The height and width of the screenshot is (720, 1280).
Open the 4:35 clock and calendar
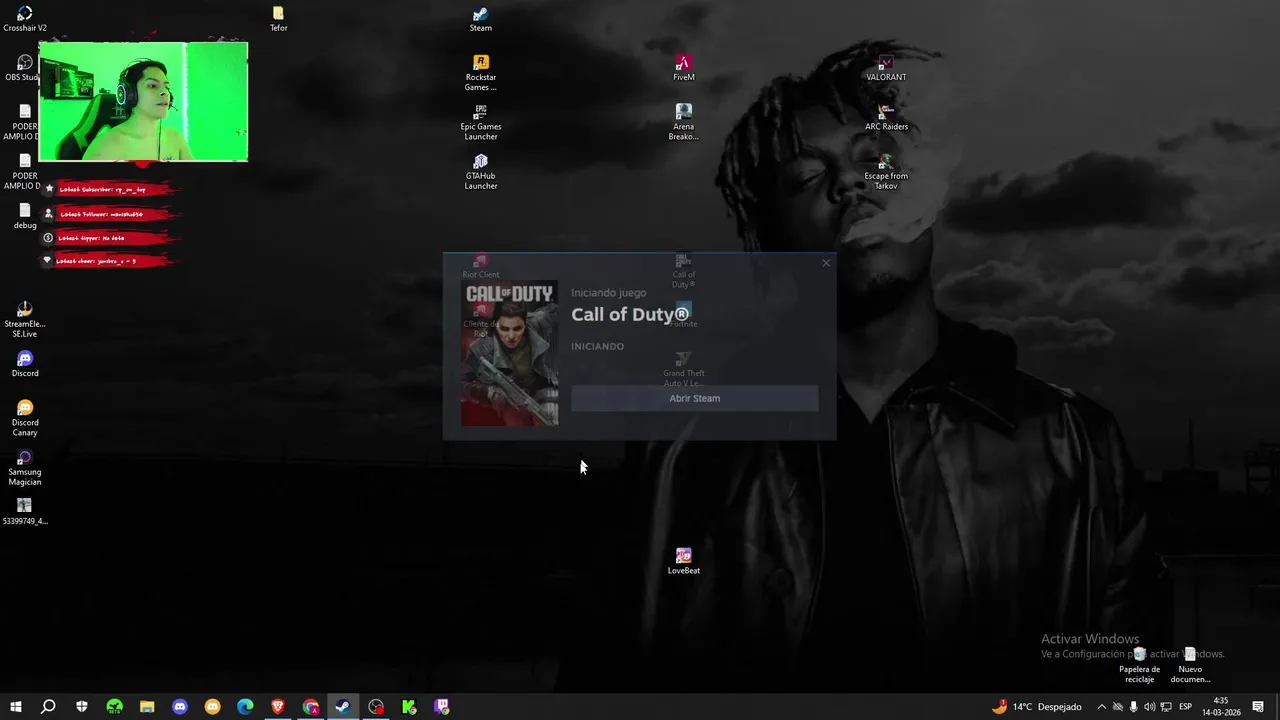1221,707
